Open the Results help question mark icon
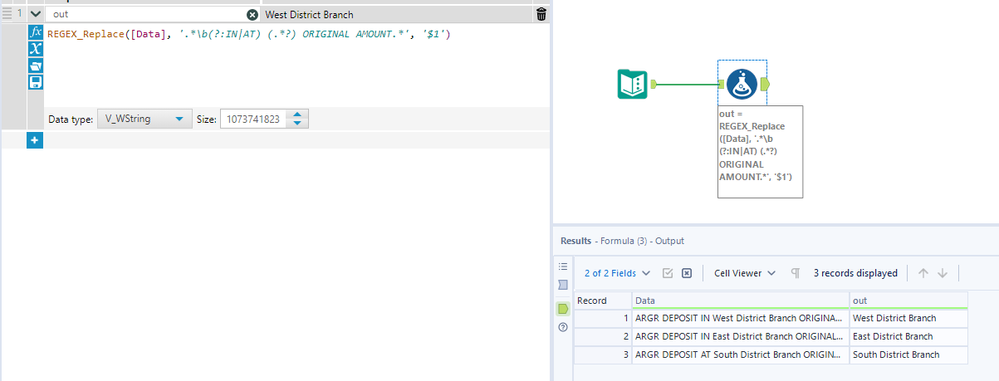Screen dimensions: 999x381 click(563, 327)
